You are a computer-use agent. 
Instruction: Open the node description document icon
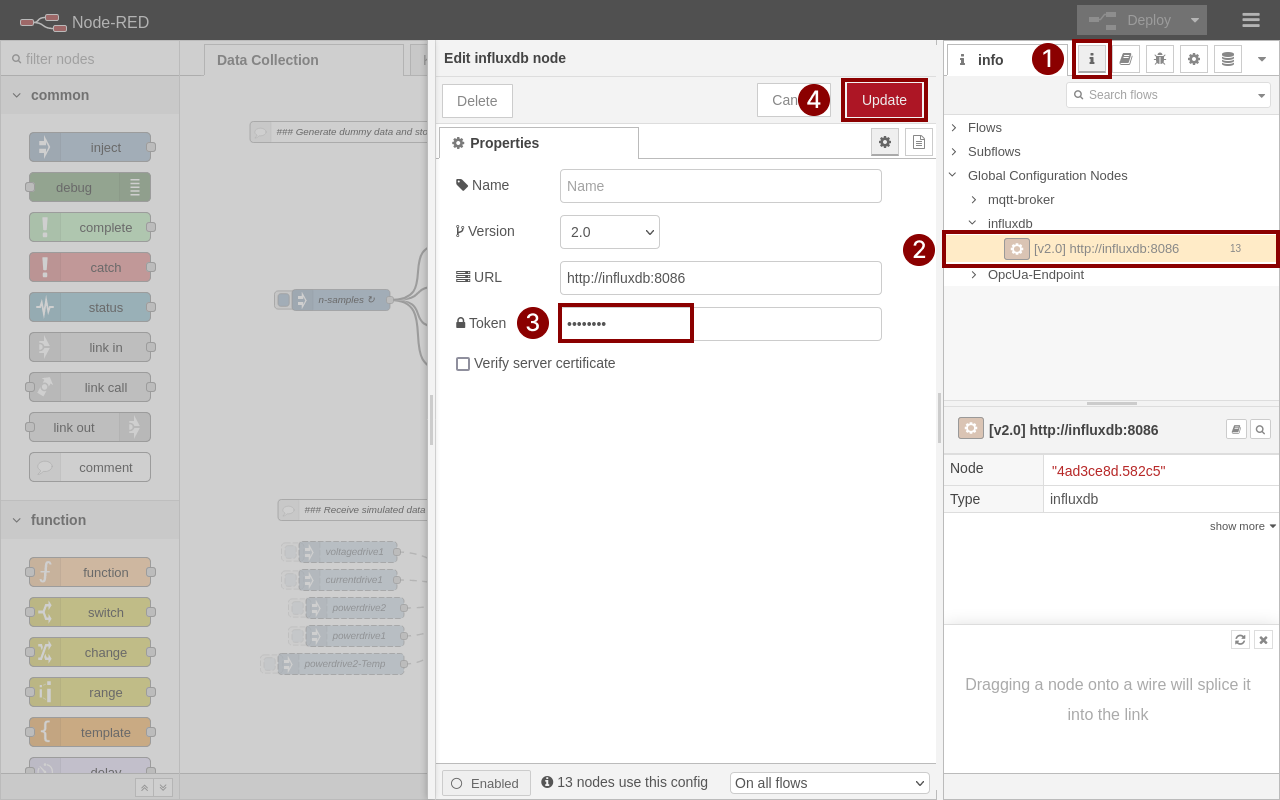(918, 142)
